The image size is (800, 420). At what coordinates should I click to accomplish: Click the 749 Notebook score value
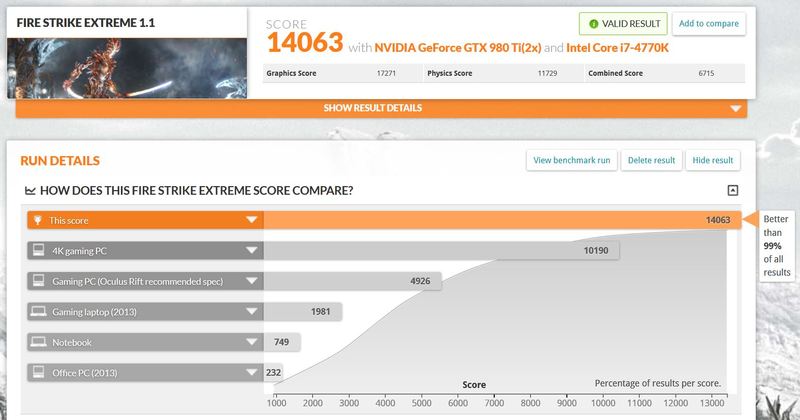[x=282, y=342]
